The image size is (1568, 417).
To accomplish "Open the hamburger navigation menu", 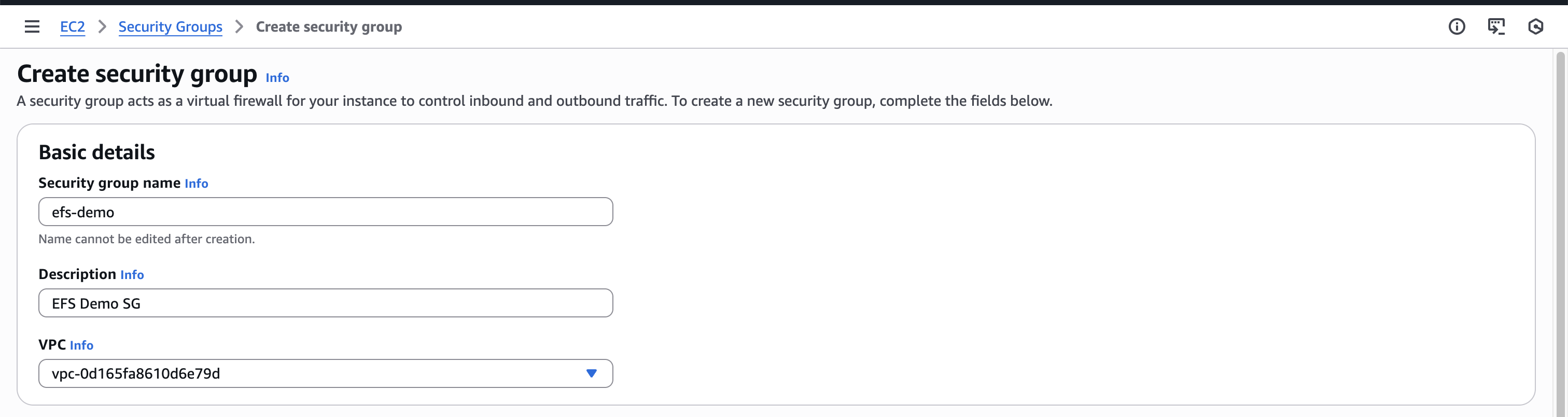I will [32, 27].
